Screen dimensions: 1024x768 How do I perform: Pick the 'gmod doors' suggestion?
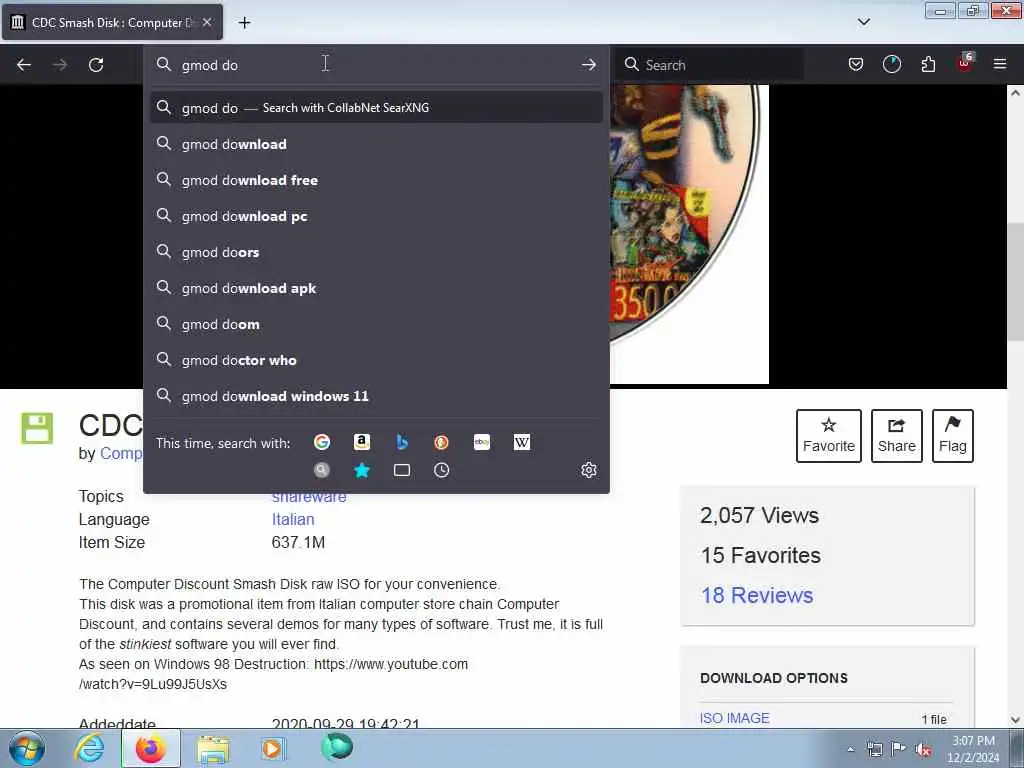376,251
